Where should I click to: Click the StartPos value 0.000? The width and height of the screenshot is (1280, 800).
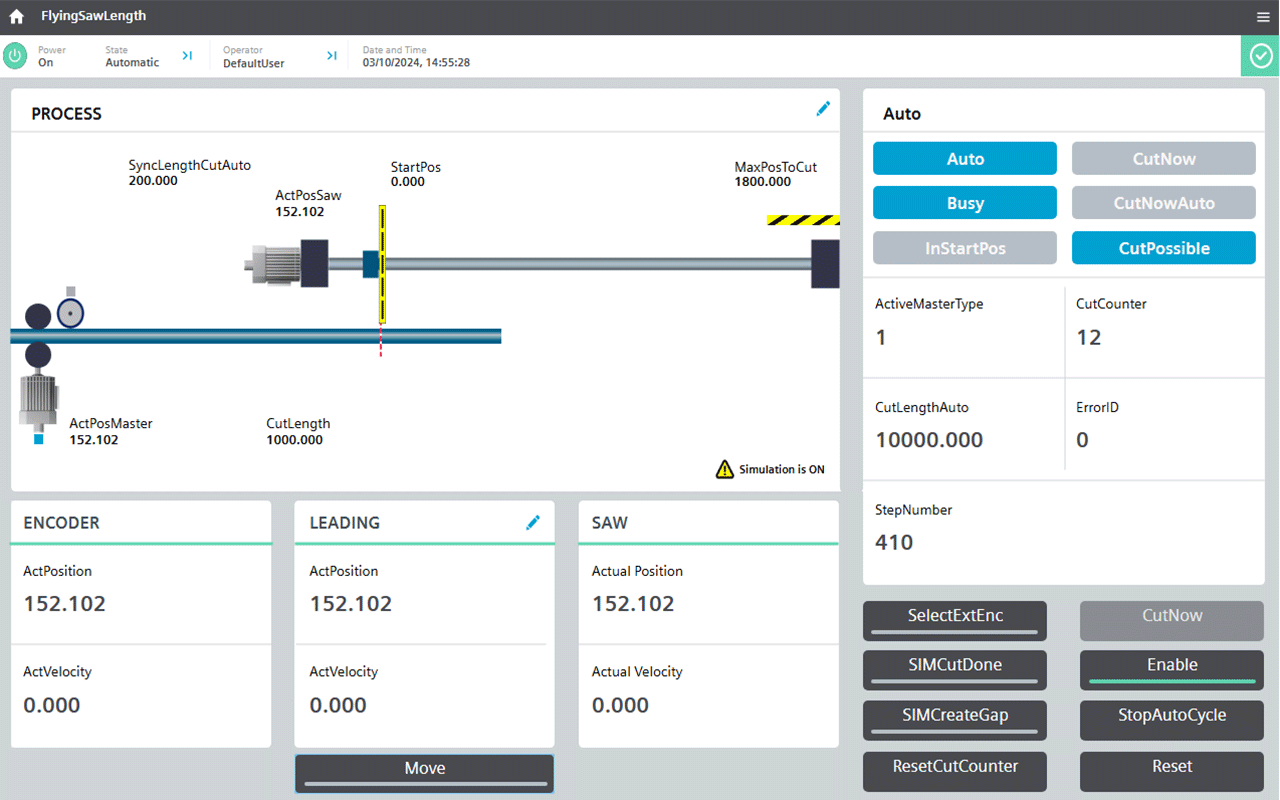[408, 182]
